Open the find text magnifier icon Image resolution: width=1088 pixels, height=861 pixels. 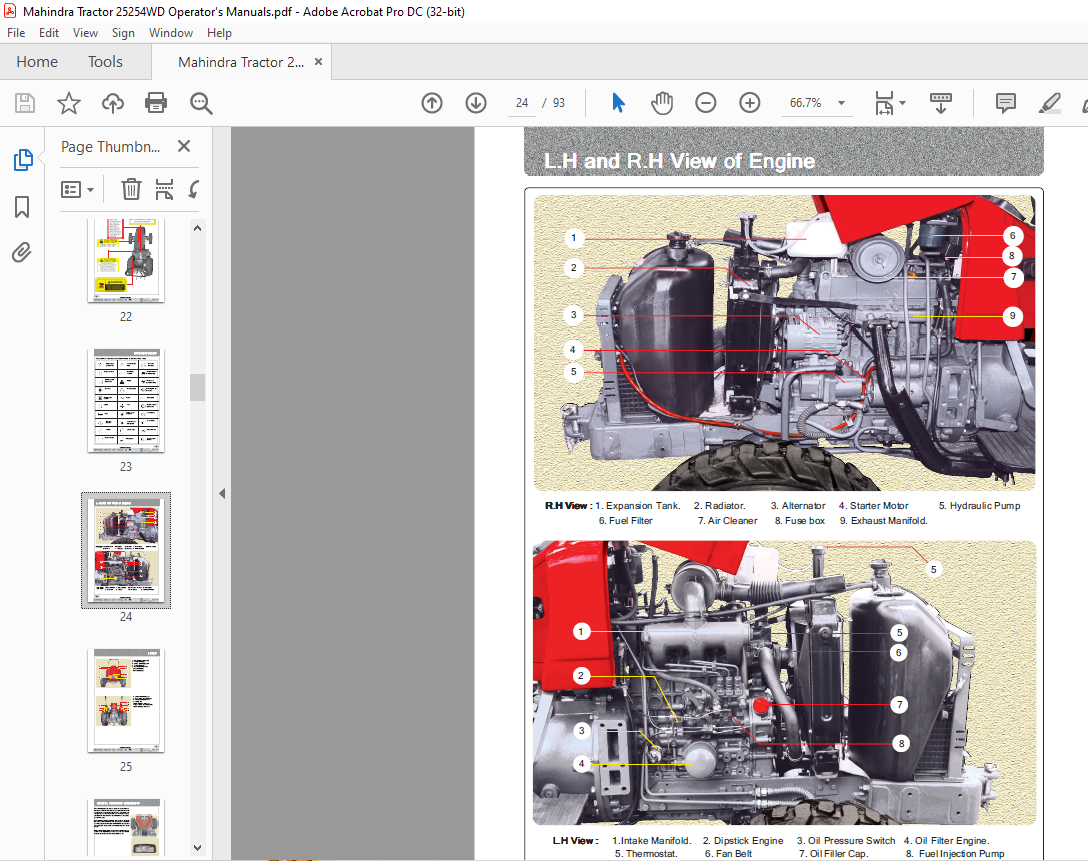[x=201, y=103]
